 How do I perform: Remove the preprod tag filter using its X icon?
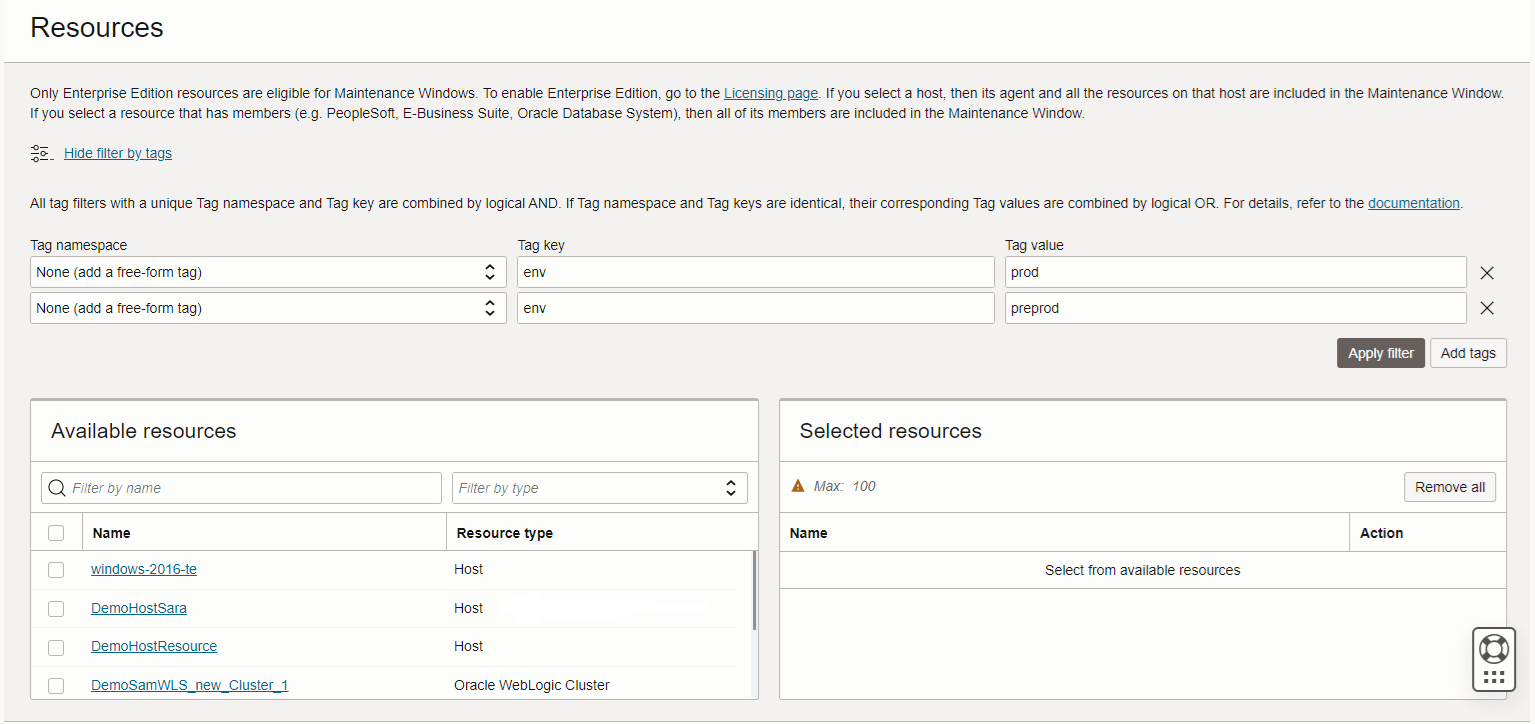(1486, 307)
